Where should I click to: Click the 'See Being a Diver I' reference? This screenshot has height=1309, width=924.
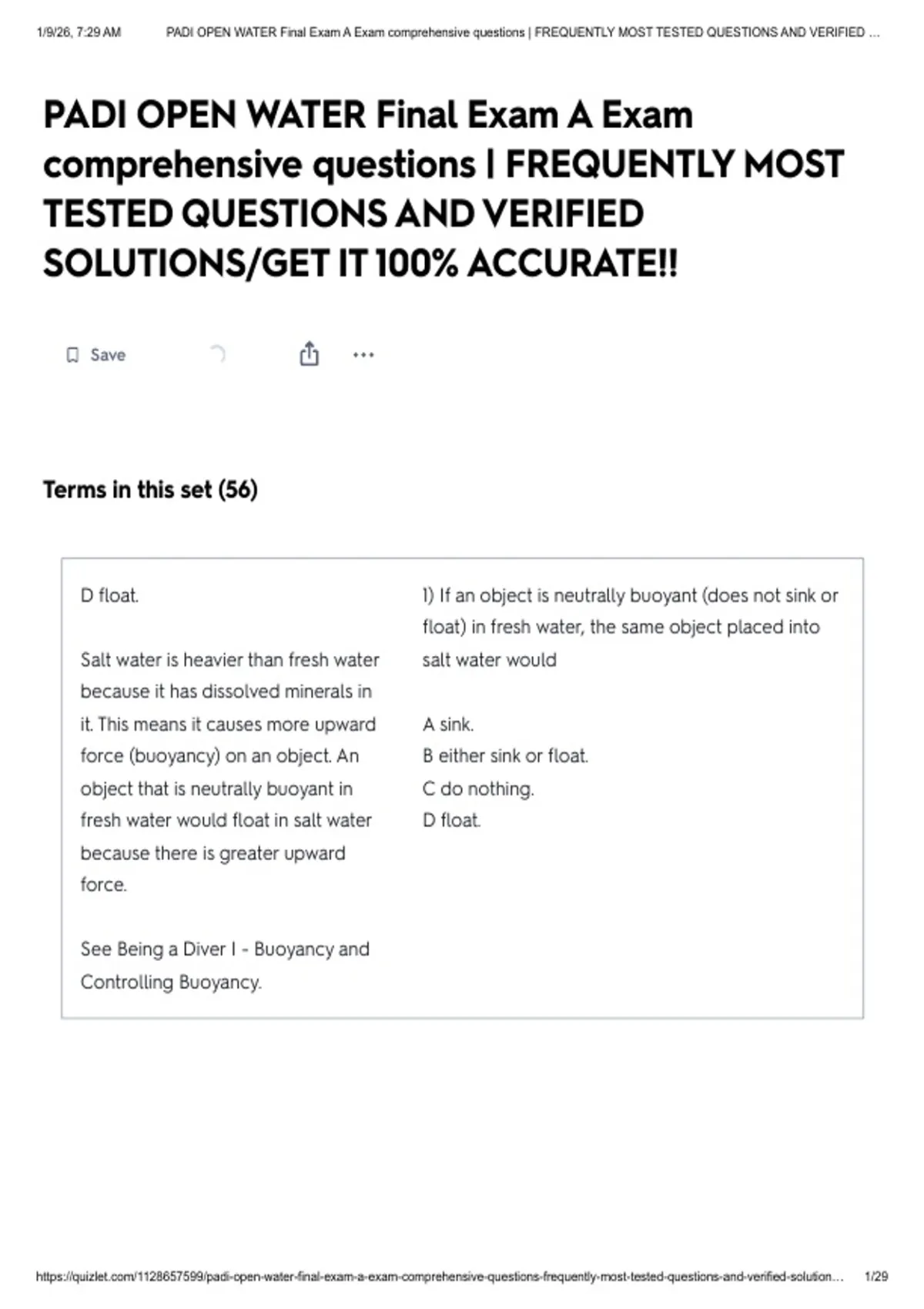225,965
